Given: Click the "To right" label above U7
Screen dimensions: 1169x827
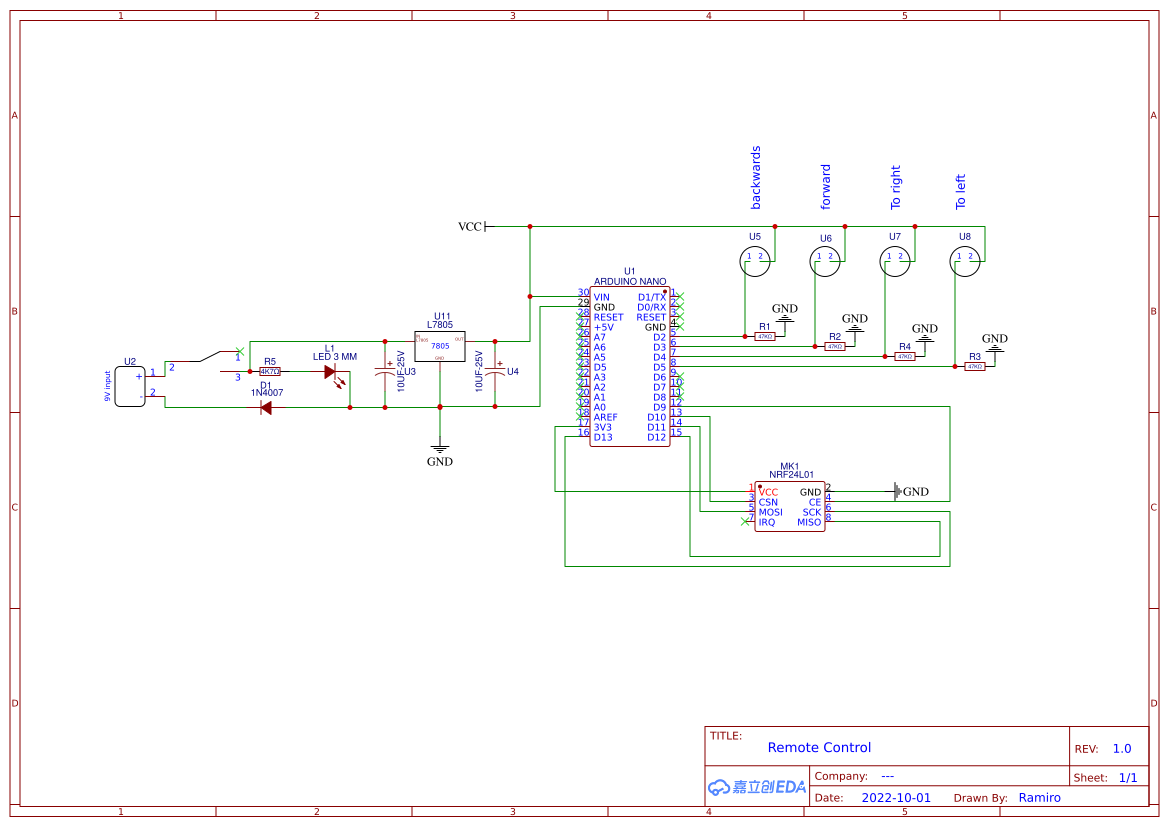Looking at the screenshot, I should point(895,187).
